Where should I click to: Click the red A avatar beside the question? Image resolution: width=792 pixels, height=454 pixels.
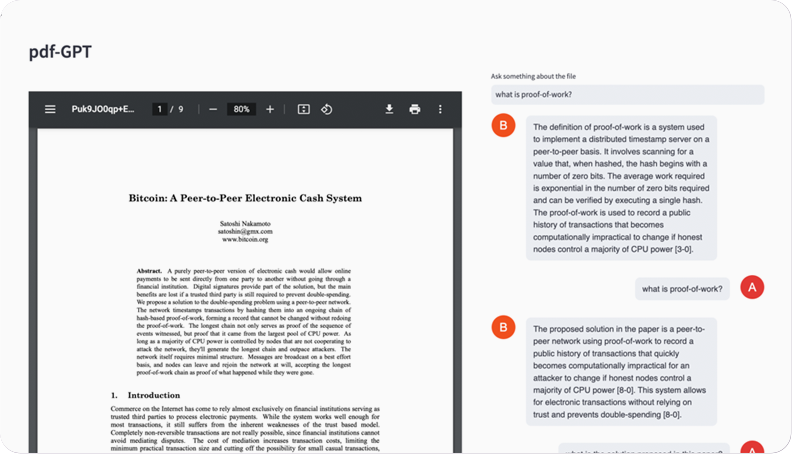click(x=752, y=288)
